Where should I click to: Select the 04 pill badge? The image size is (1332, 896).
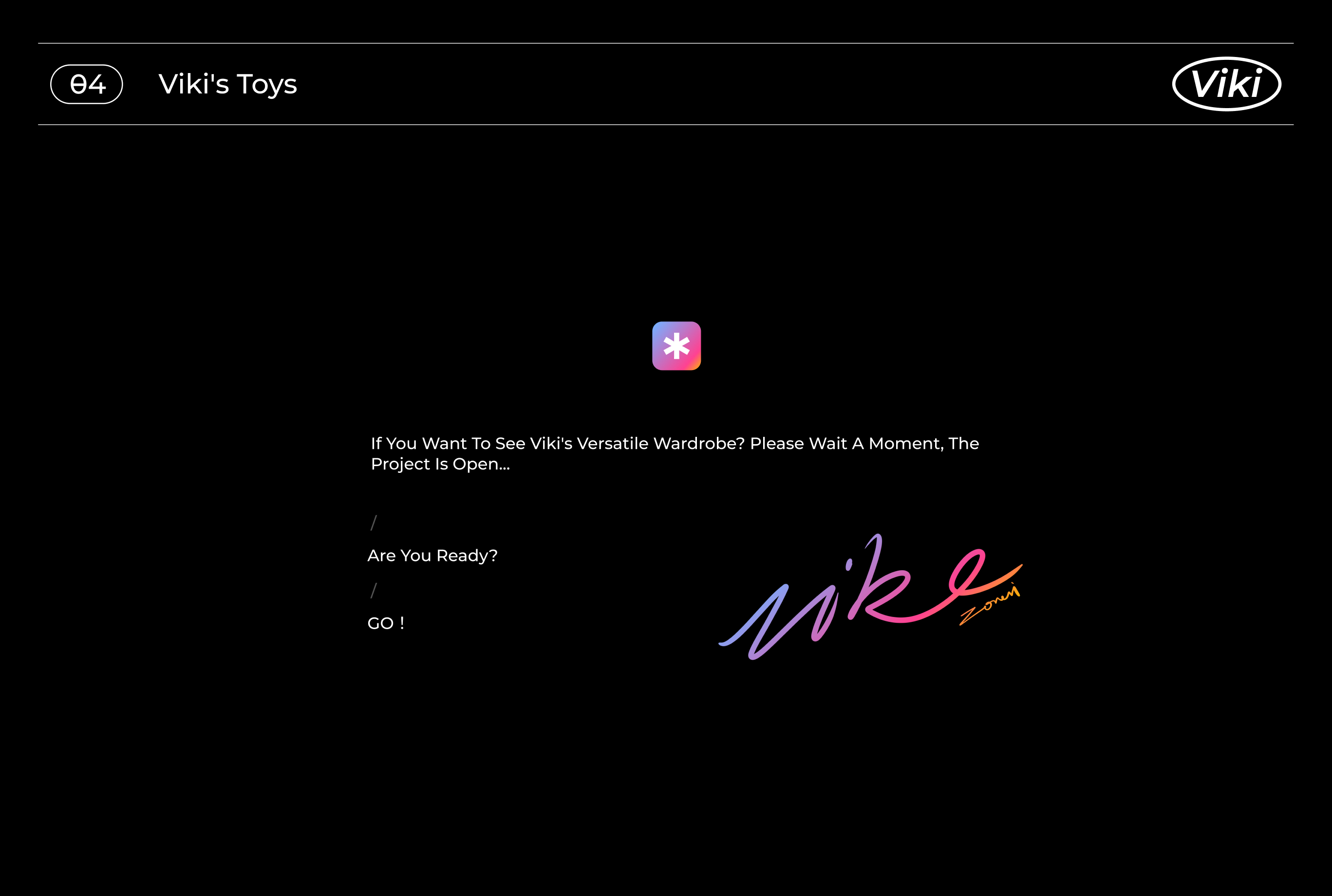[x=87, y=84]
